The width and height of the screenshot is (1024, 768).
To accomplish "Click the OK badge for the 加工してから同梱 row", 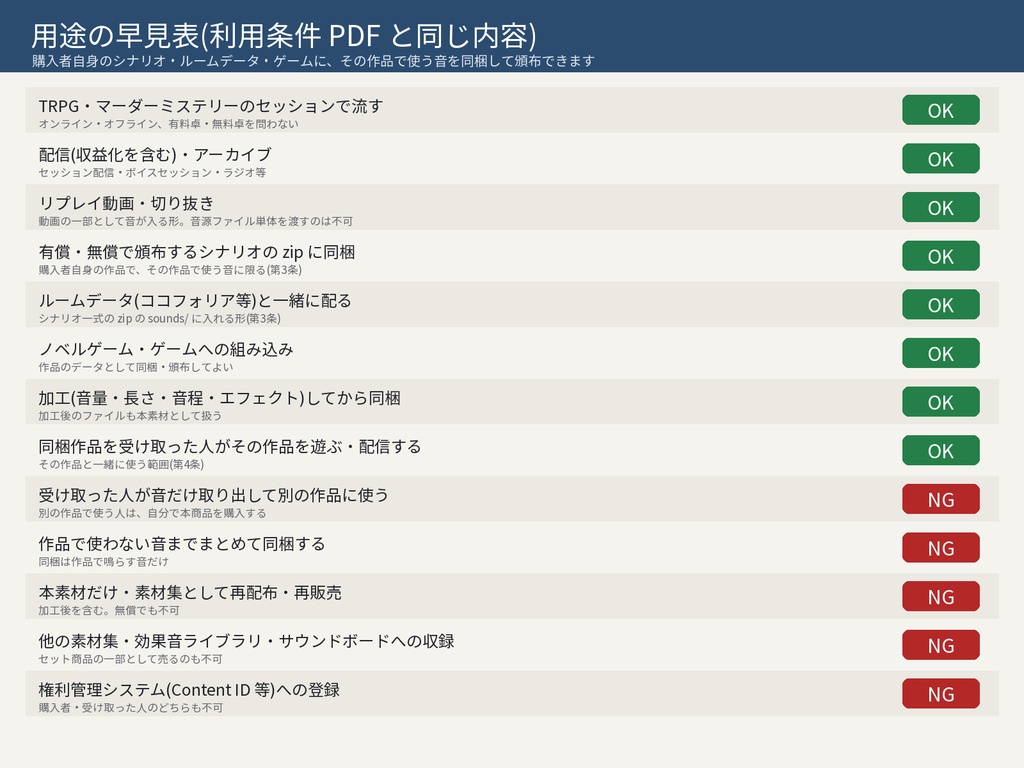I will [940, 402].
